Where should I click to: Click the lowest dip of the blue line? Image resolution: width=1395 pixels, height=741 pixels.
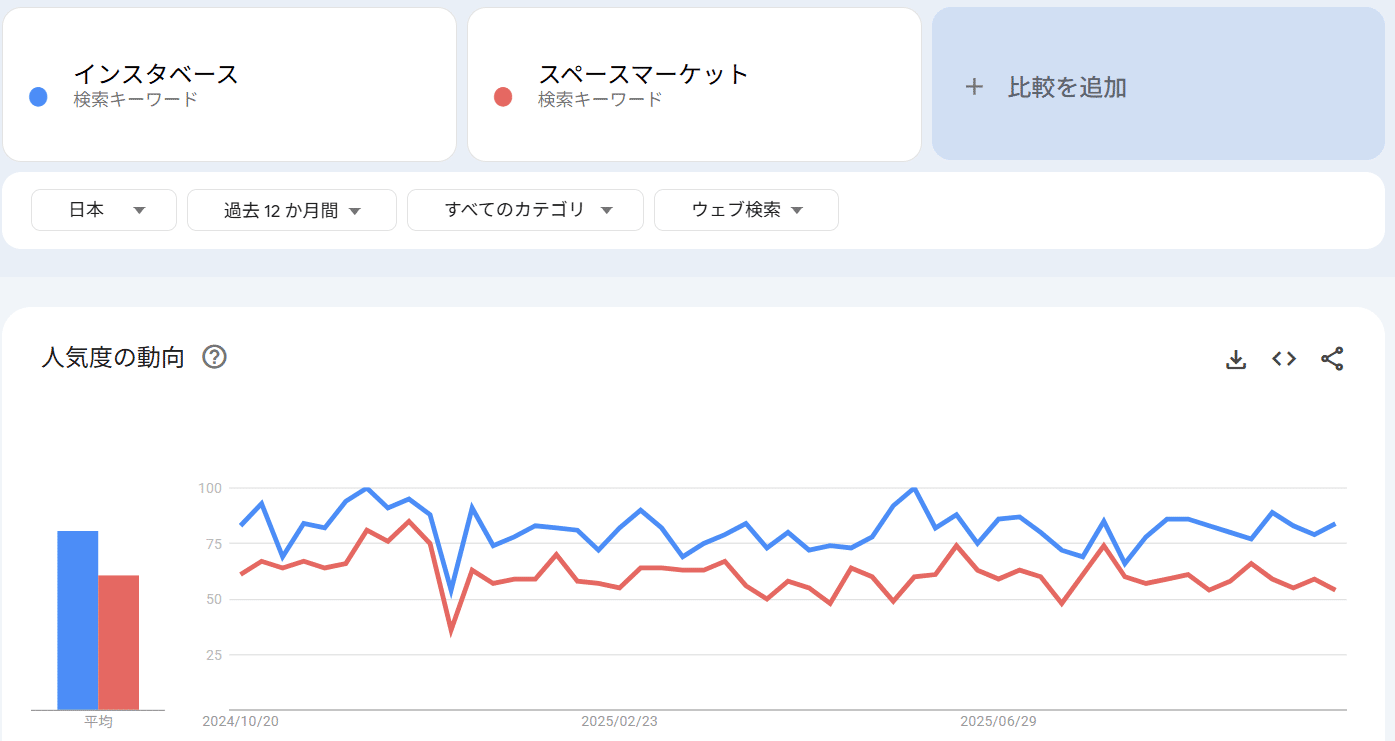click(x=451, y=592)
